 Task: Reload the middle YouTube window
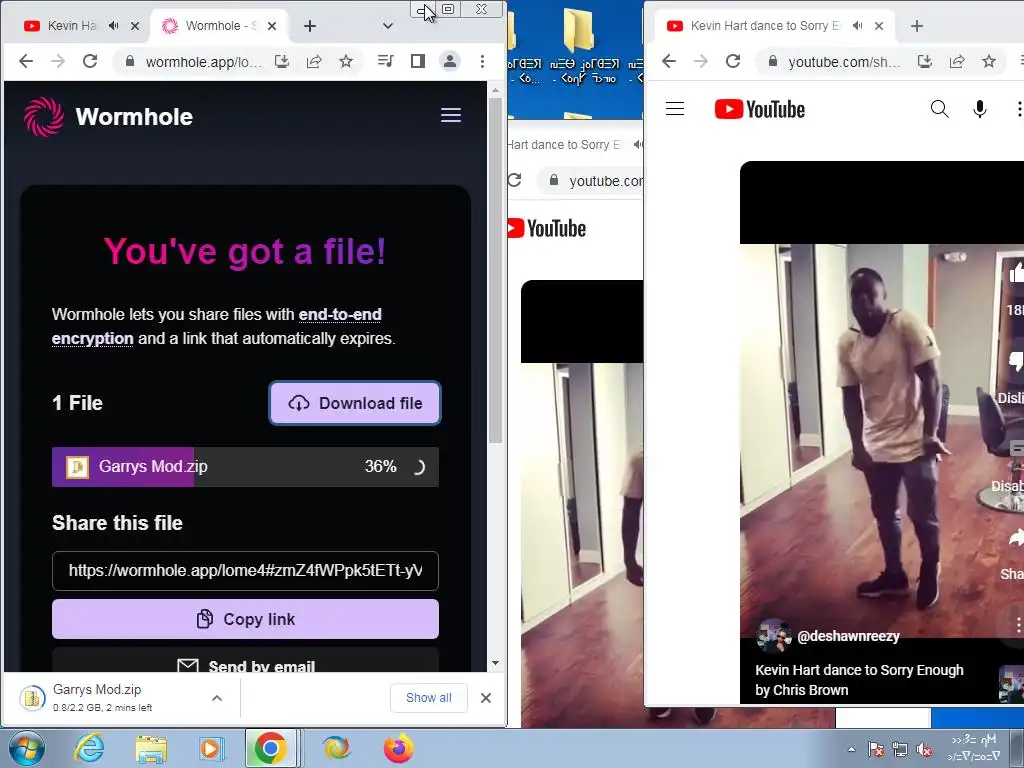tap(515, 180)
